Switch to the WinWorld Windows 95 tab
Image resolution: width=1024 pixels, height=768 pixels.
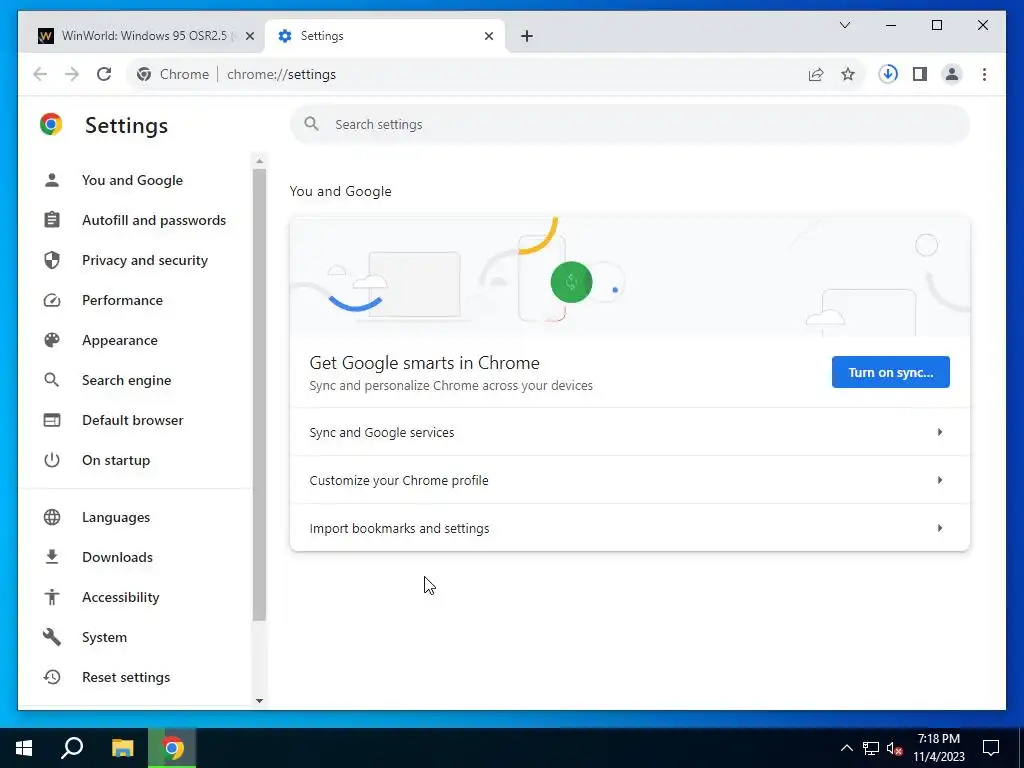[145, 36]
